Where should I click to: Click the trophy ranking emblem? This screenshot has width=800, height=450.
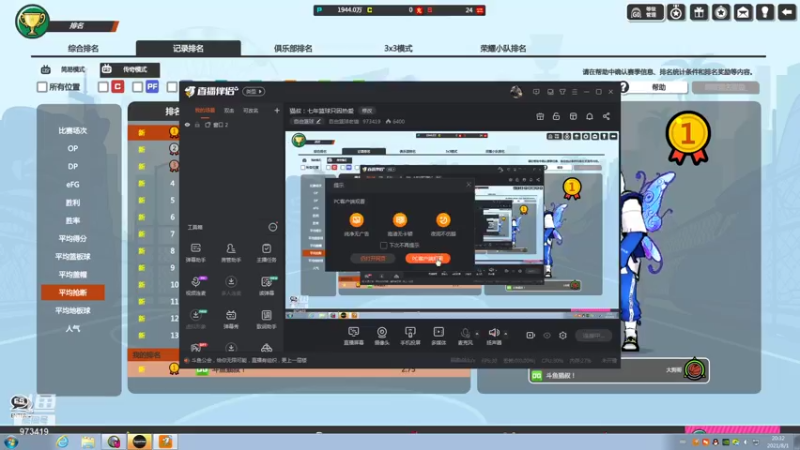(x=32, y=22)
